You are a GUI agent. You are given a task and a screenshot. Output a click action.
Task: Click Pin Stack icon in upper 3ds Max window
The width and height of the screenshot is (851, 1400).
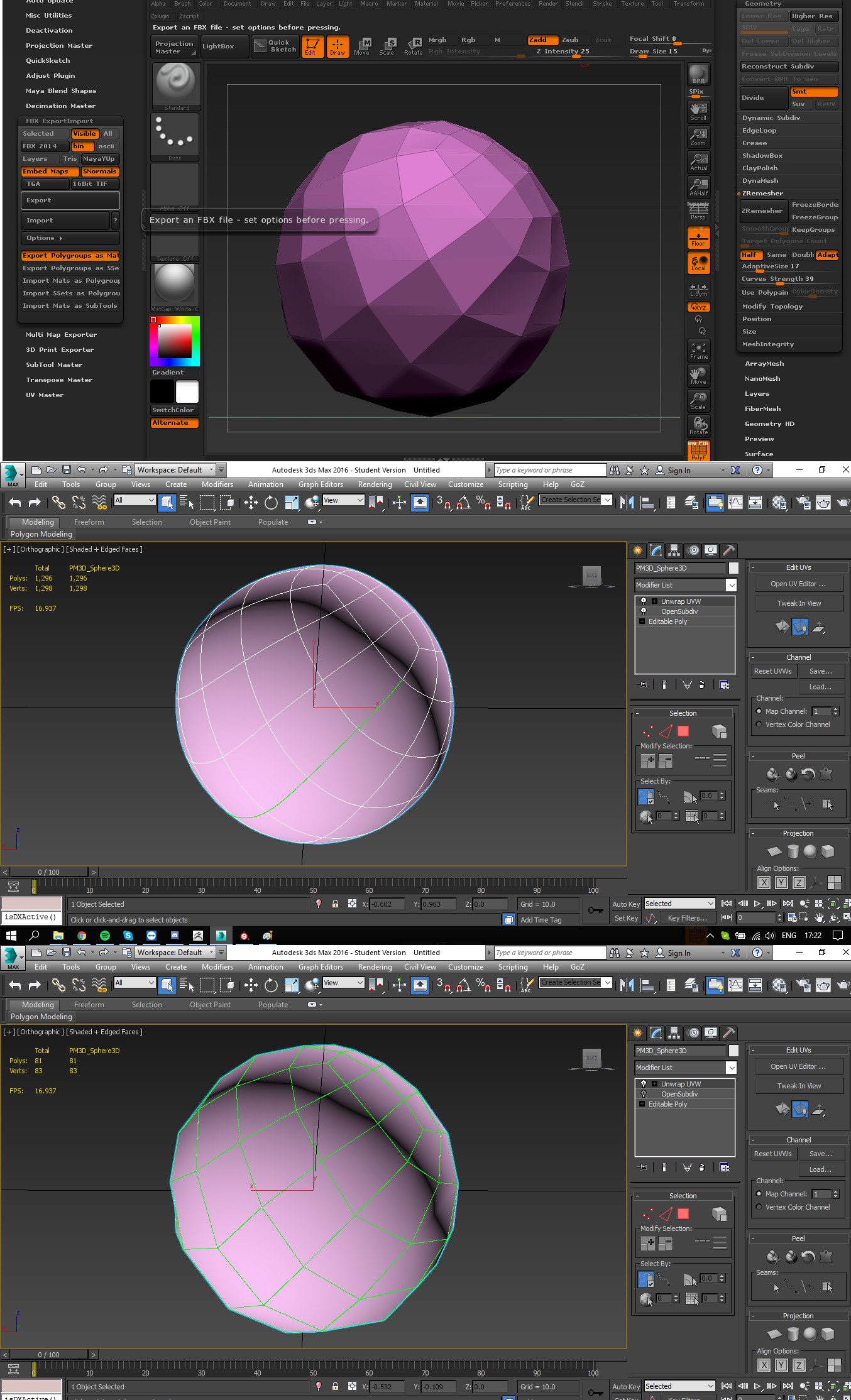642,684
